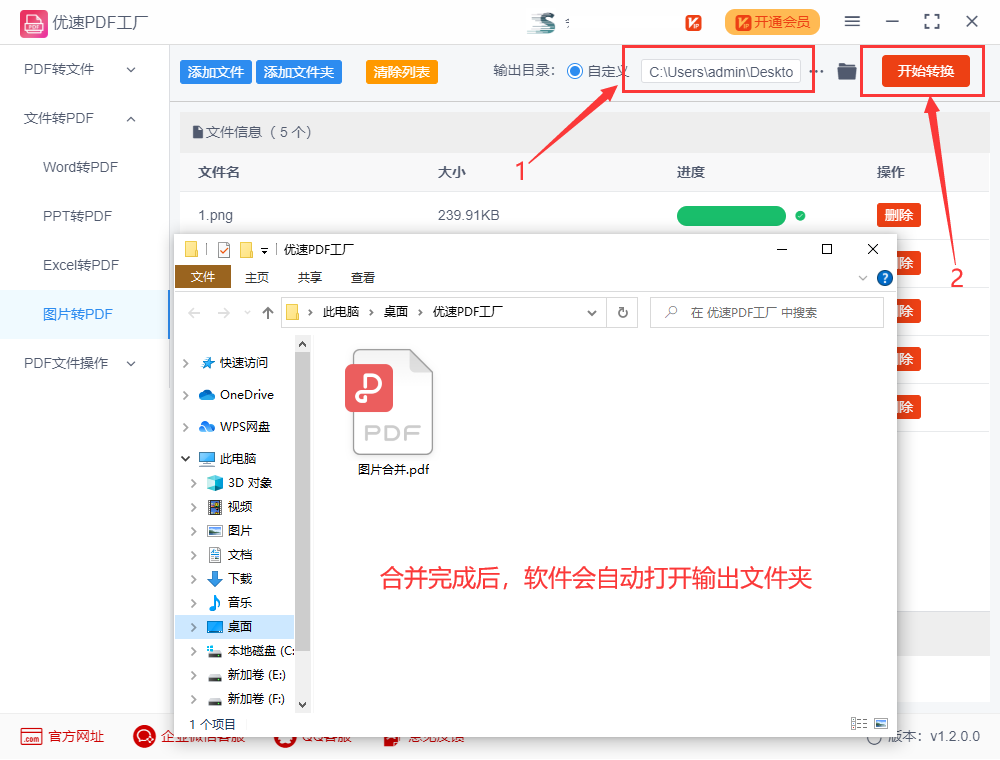Click the three-dots browse output path button
The image size is (1000, 760).
coord(817,71)
